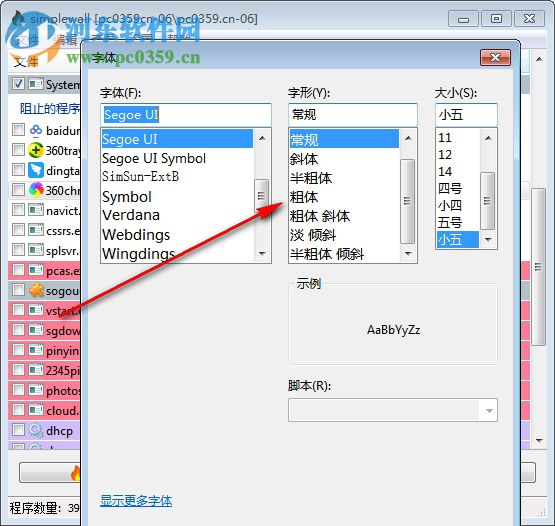Image resolution: width=555 pixels, height=526 pixels.
Task: Click the font name input field
Action: click(186, 115)
